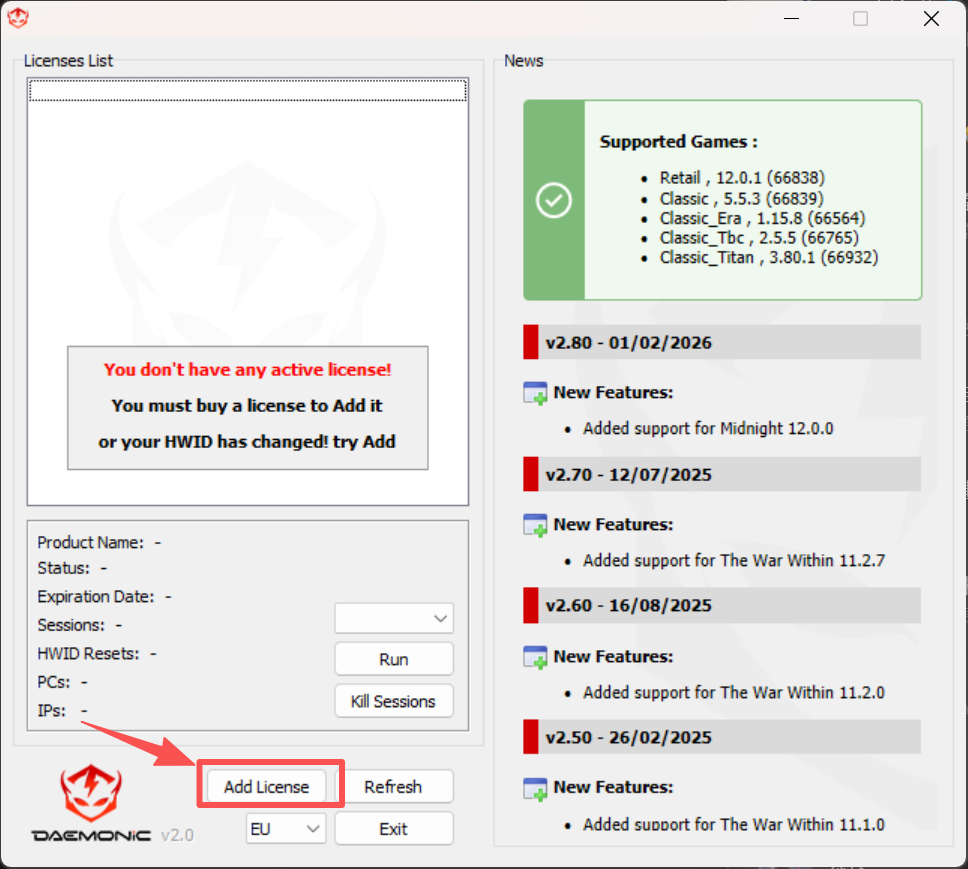Click the v2.60 - 16/08/2025 header
Image resolution: width=968 pixels, height=869 pixels.
tap(722, 605)
